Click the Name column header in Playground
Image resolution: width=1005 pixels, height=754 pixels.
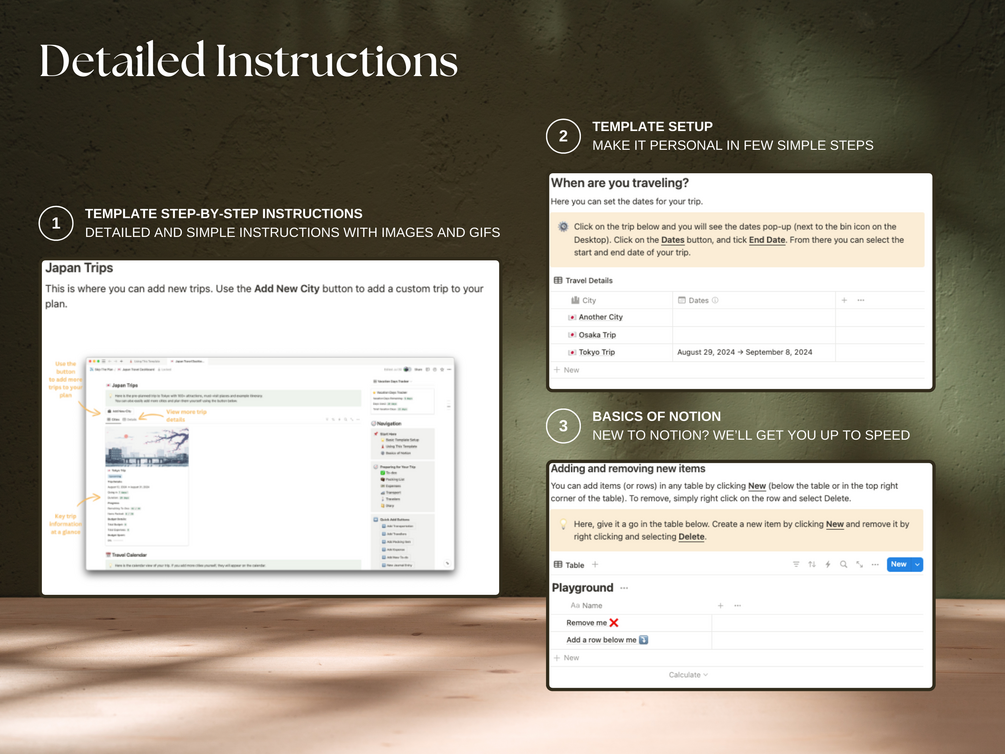[586, 605]
